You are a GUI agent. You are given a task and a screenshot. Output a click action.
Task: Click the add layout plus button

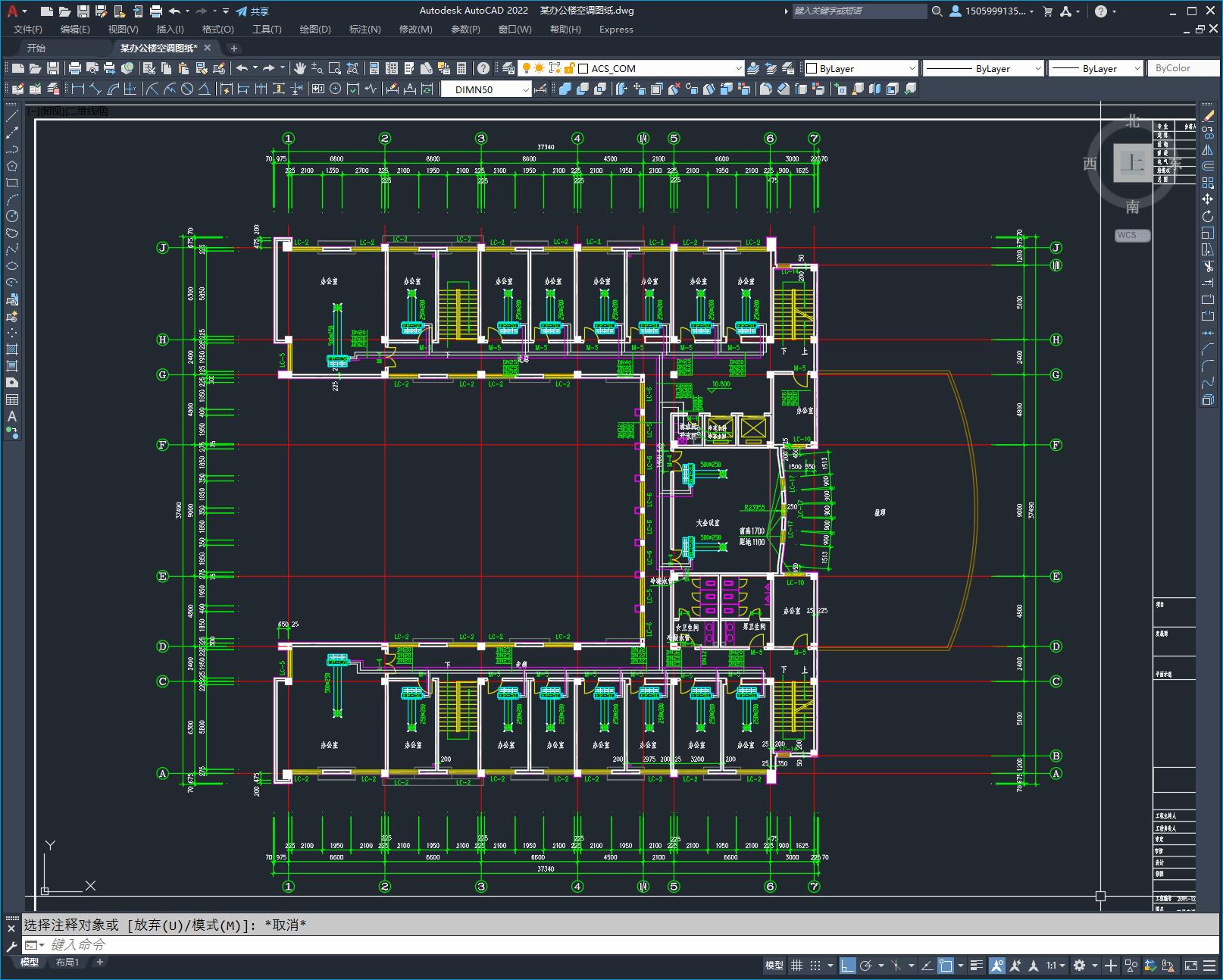[99, 962]
